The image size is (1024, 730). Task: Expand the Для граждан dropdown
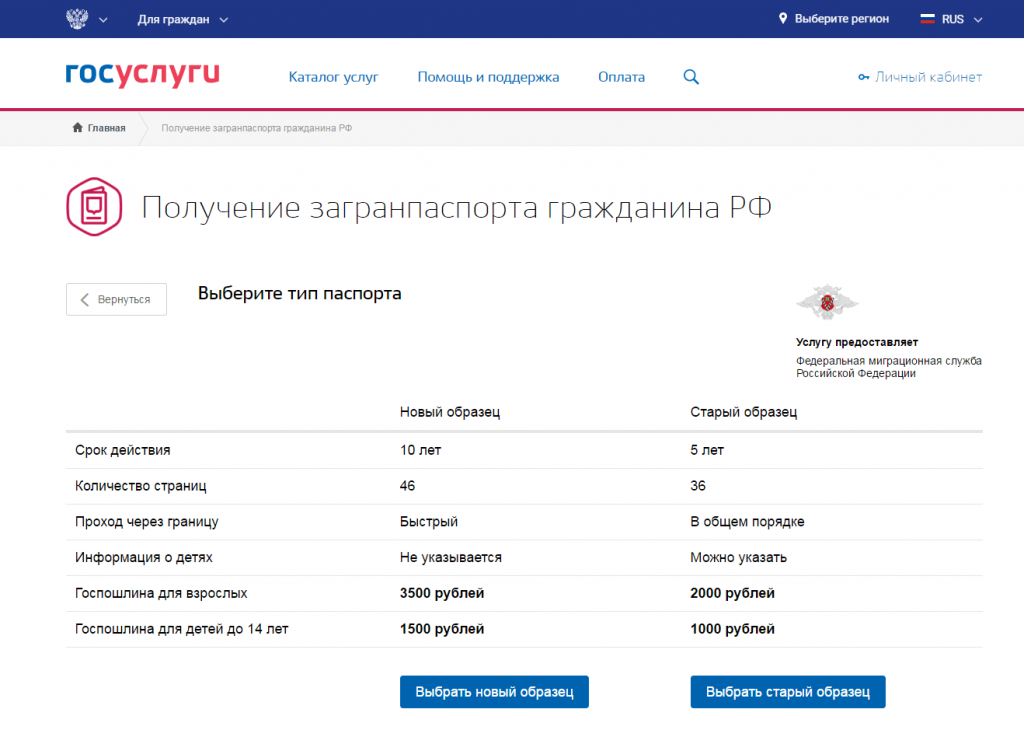(x=182, y=19)
